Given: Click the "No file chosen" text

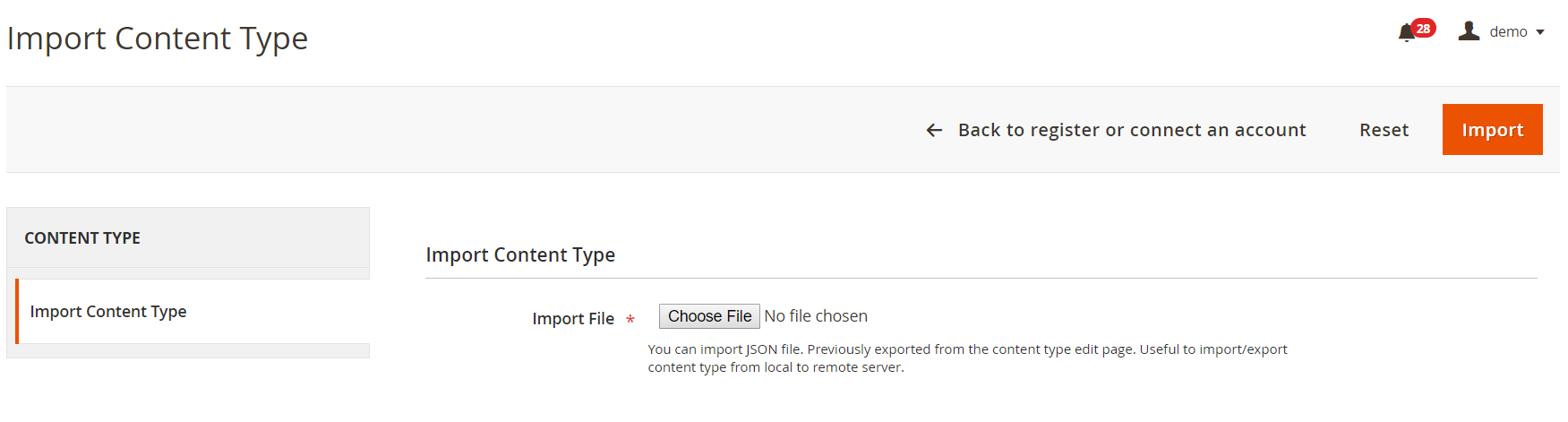Looking at the screenshot, I should click(816, 316).
